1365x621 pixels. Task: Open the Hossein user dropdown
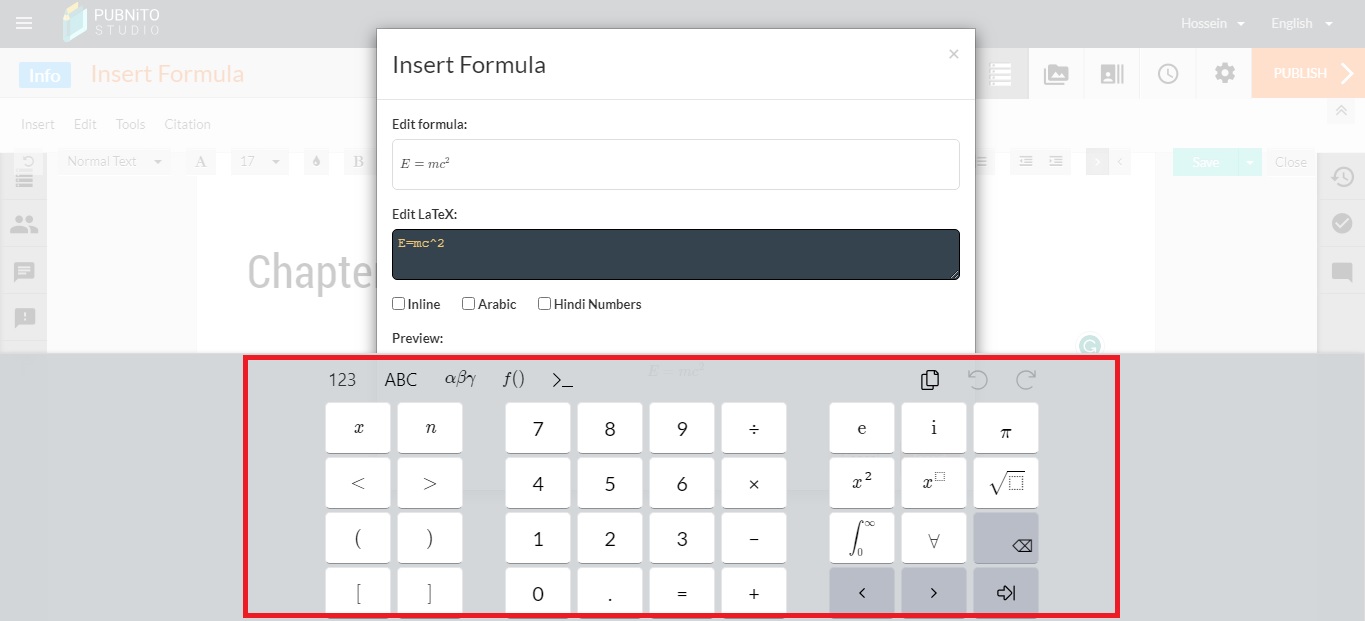click(x=1212, y=24)
